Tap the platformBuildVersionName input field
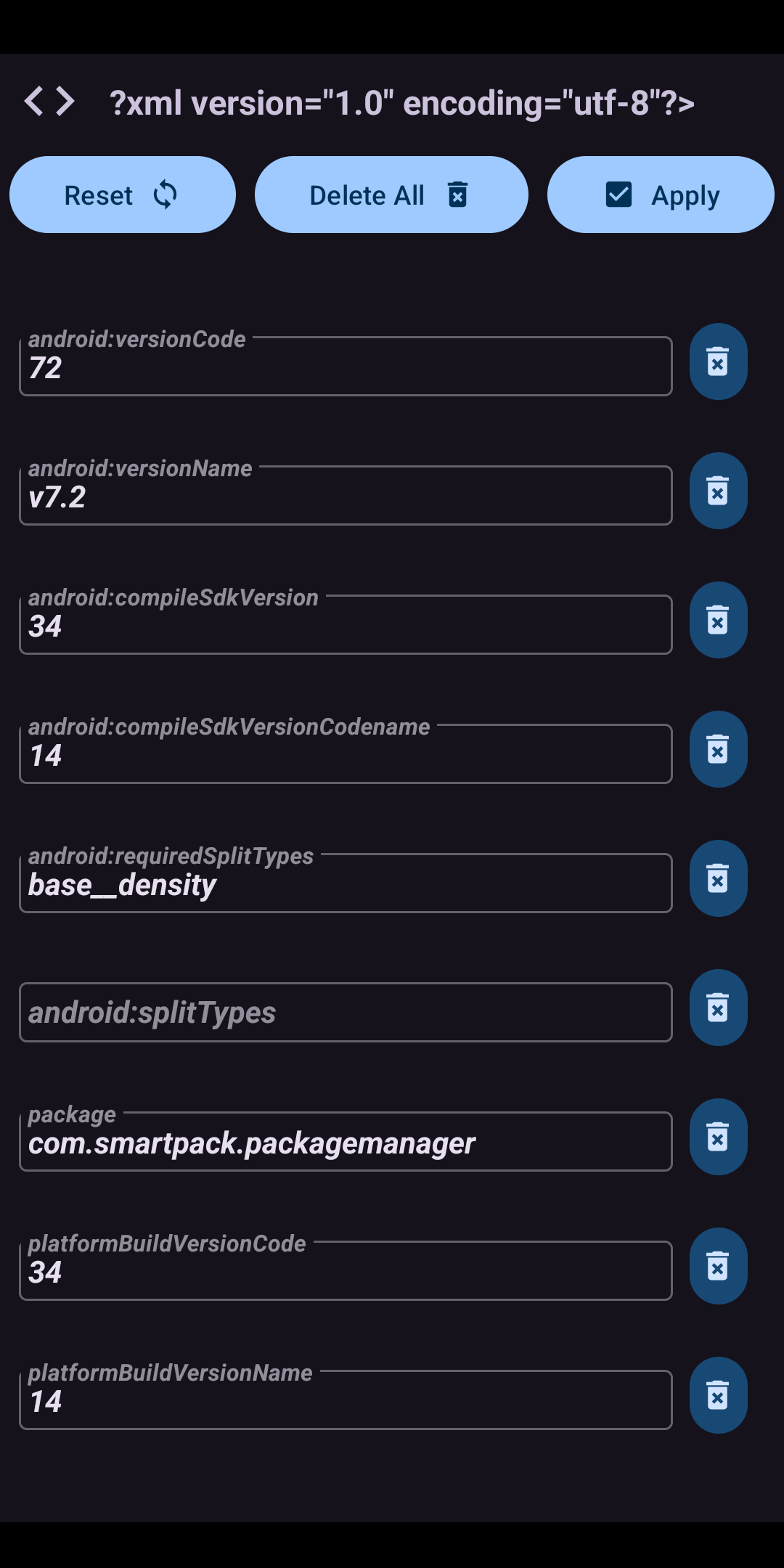This screenshot has height=1568, width=784. 346,1401
